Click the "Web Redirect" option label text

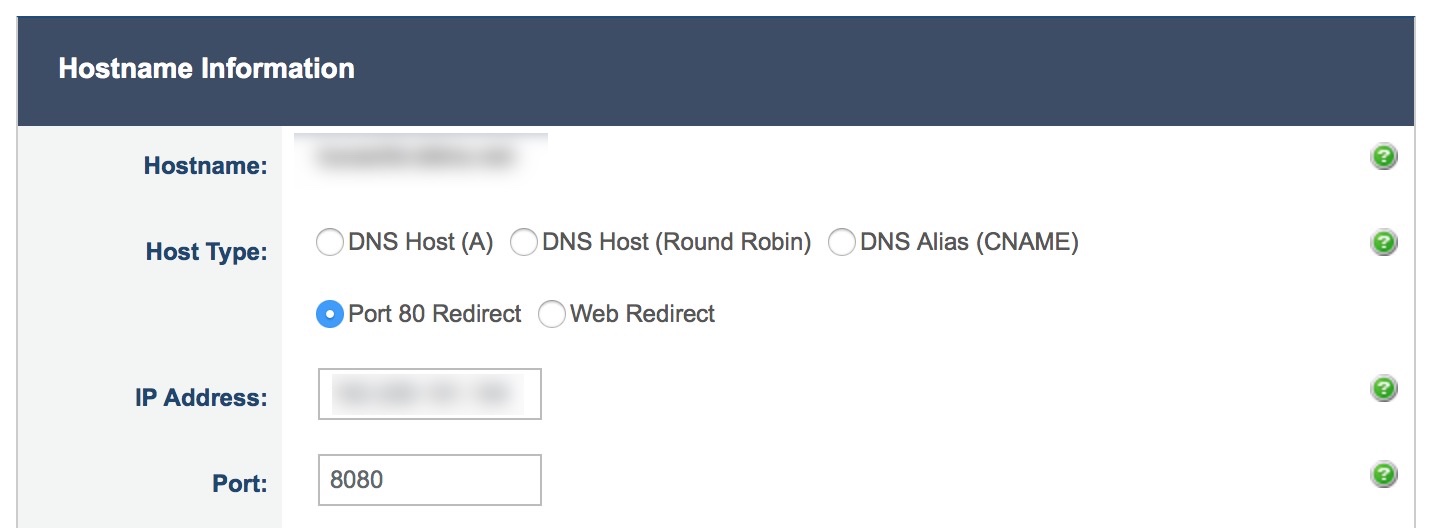coord(642,314)
